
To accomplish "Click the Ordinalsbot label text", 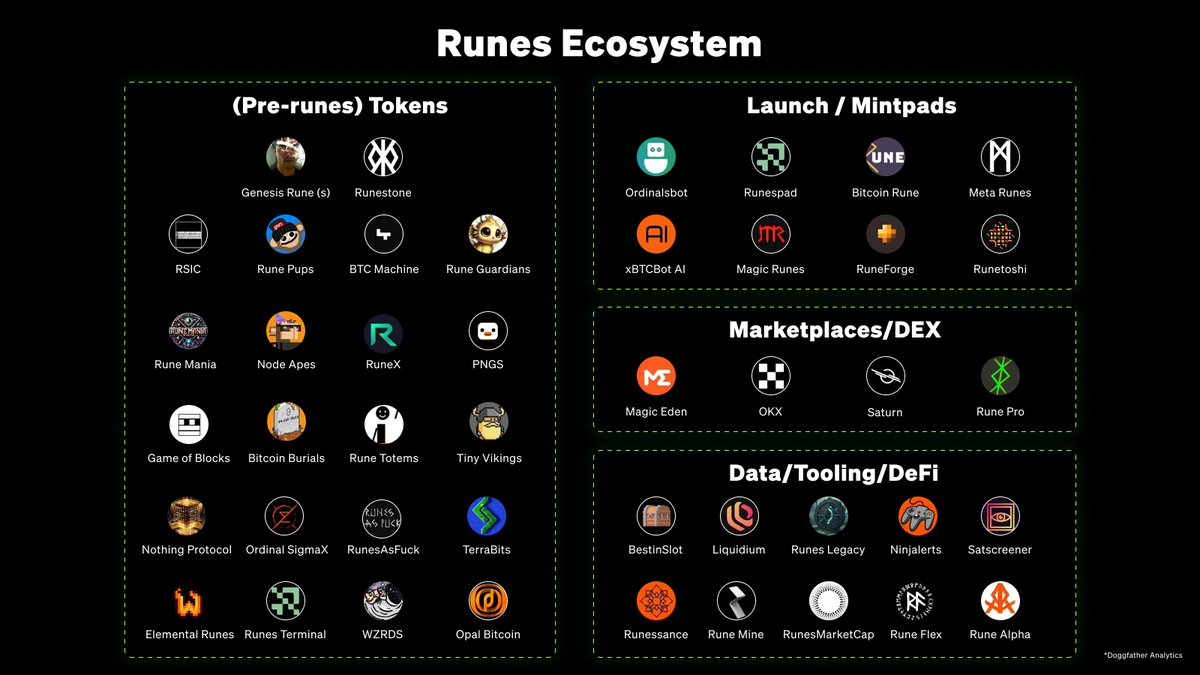I will tap(656, 193).
